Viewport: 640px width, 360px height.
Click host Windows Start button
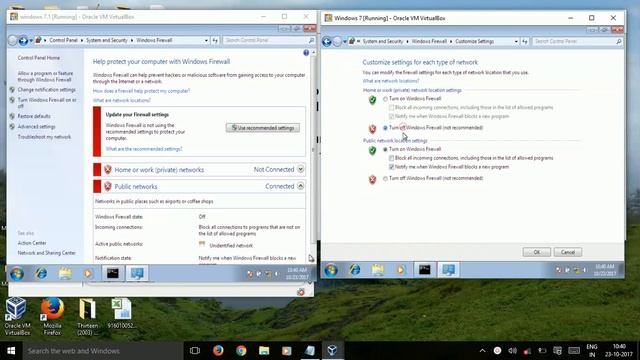[x=11, y=351]
